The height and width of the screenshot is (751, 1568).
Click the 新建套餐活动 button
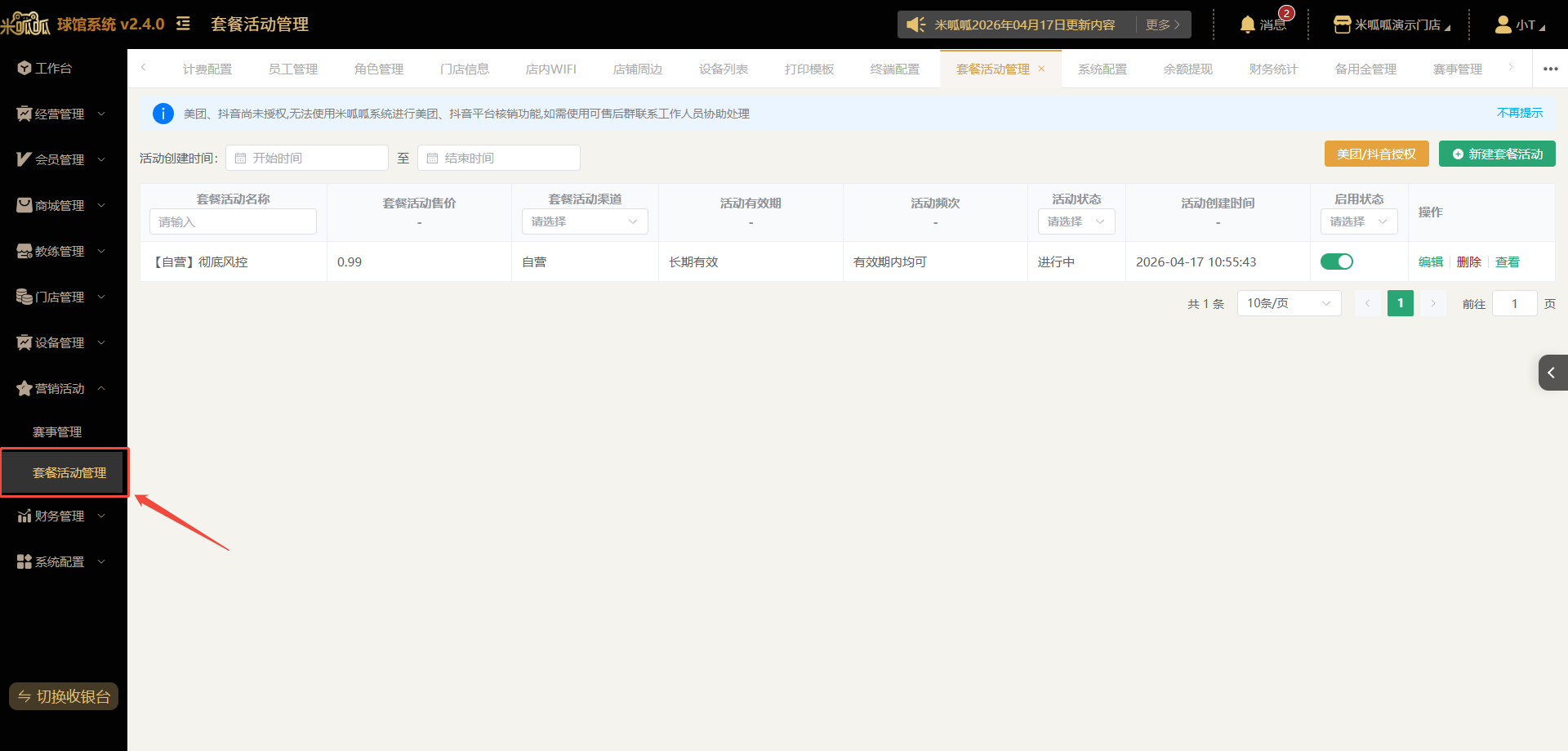point(1497,154)
